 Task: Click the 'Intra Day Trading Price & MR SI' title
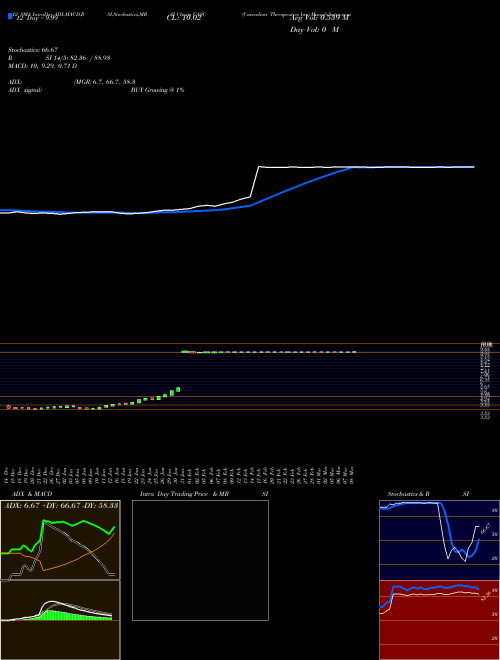(205, 494)
